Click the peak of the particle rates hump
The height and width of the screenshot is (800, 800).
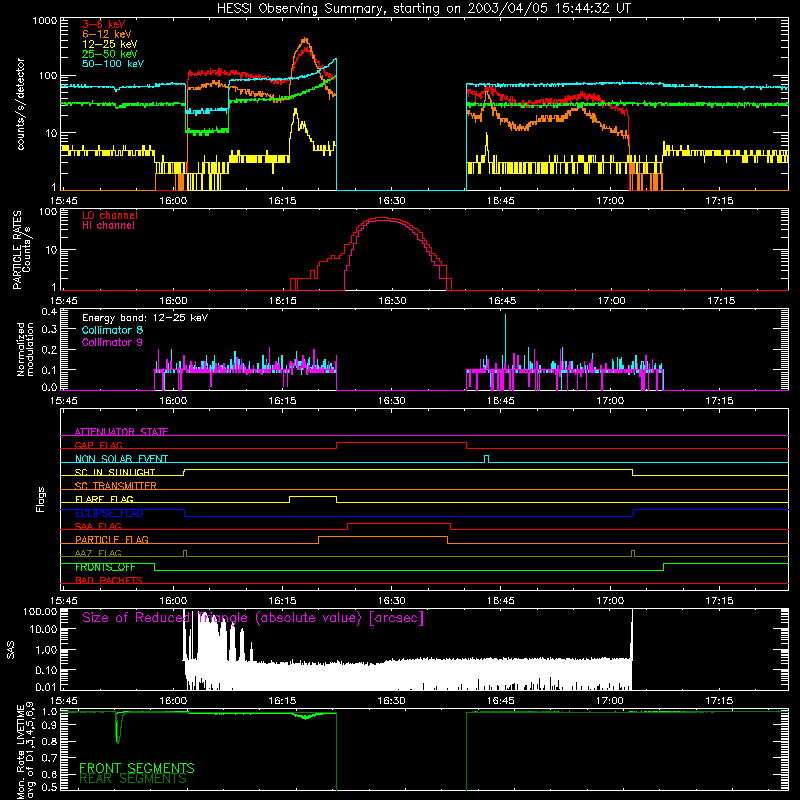[x=381, y=218]
